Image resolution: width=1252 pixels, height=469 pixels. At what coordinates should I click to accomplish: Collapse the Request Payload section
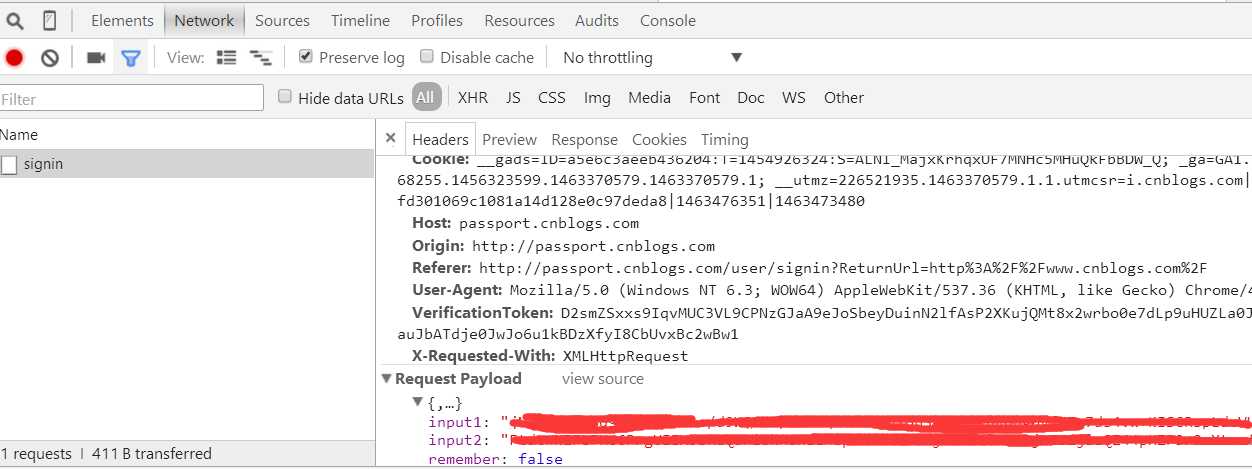(x=387, y=379)
